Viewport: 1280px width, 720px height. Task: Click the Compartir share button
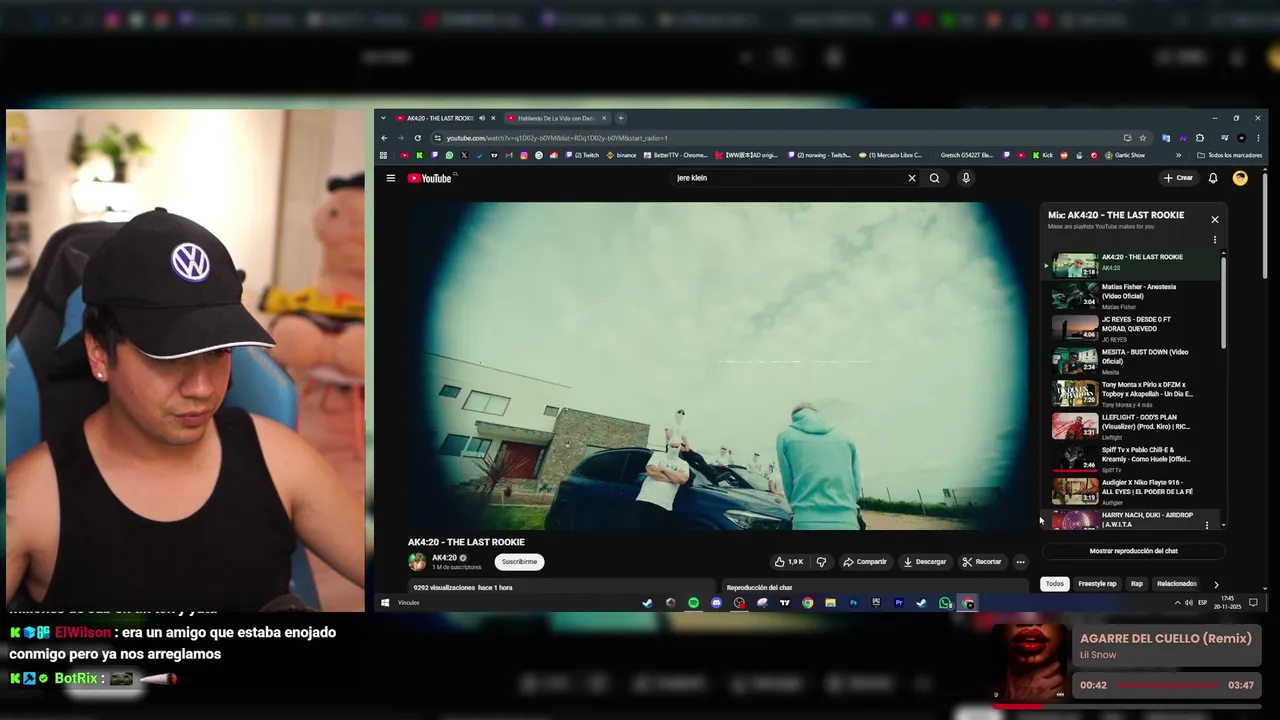click(865, 562)
